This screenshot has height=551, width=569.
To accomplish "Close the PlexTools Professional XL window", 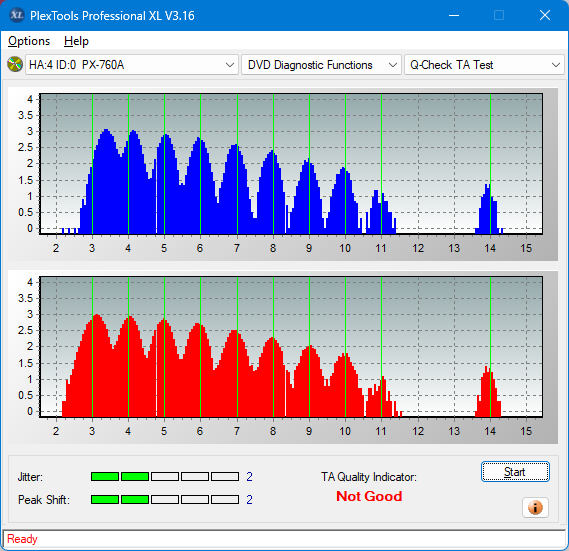I will click(545, 15).
